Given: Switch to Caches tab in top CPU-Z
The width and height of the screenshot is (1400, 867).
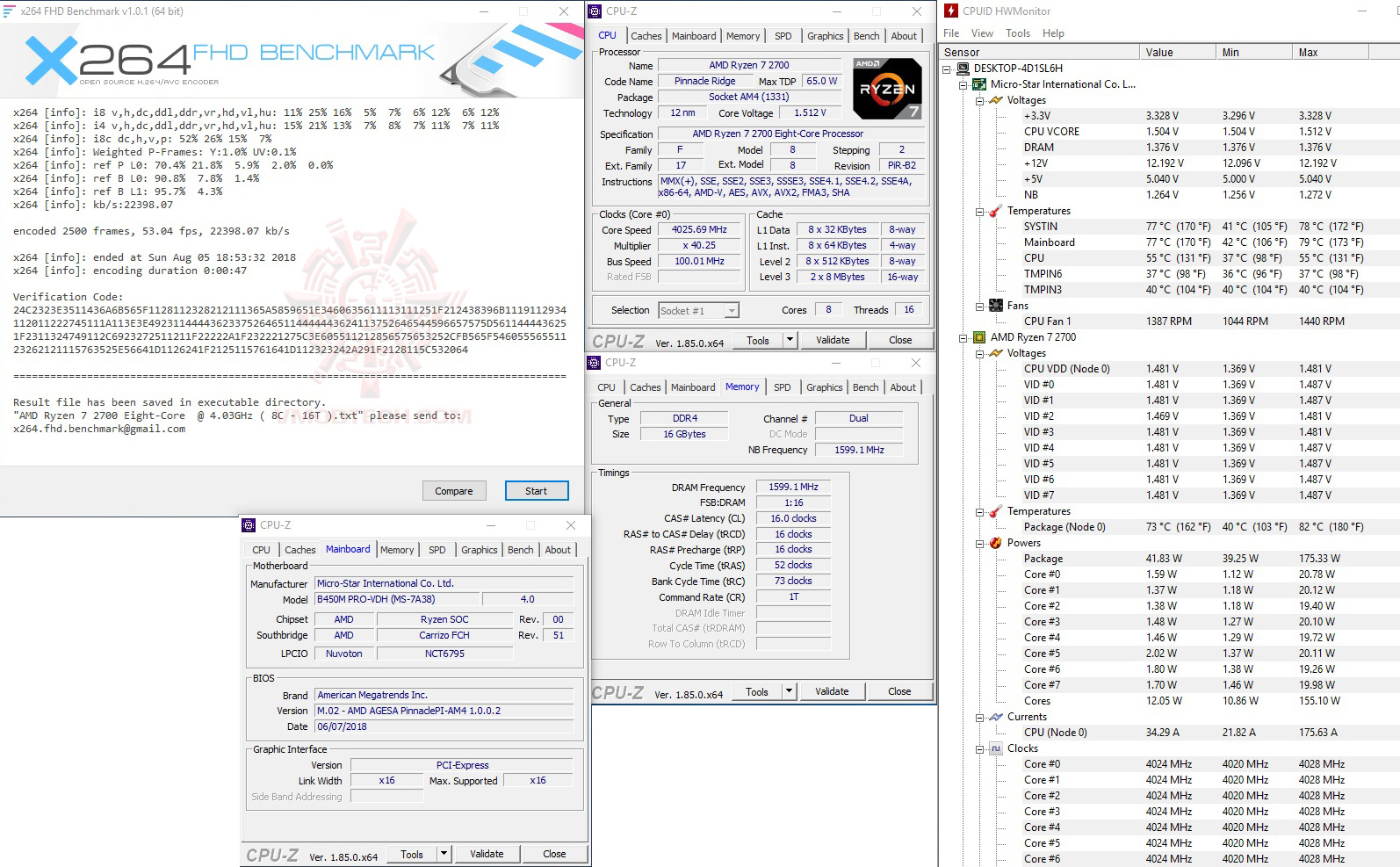Looking at the screenshot, I should click(x=646, y=36).
